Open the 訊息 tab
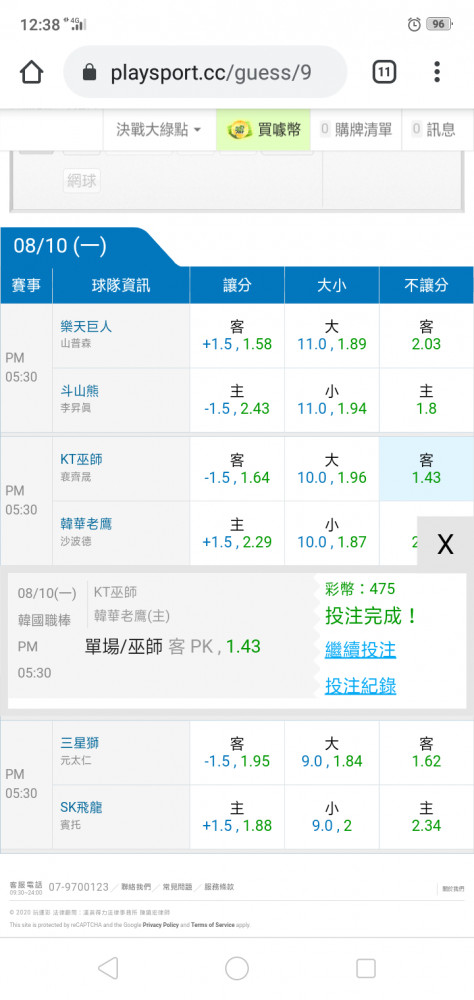This screenshot has height=1000, width=474. tap(434, 130)
